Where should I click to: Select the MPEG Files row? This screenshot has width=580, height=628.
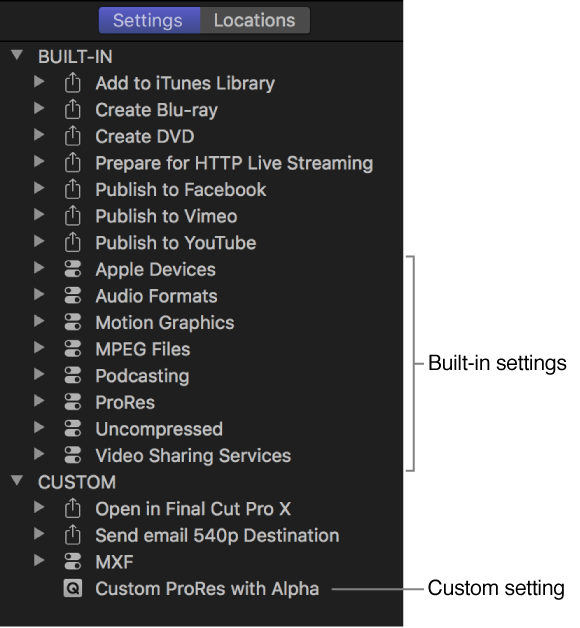[201, 349]
